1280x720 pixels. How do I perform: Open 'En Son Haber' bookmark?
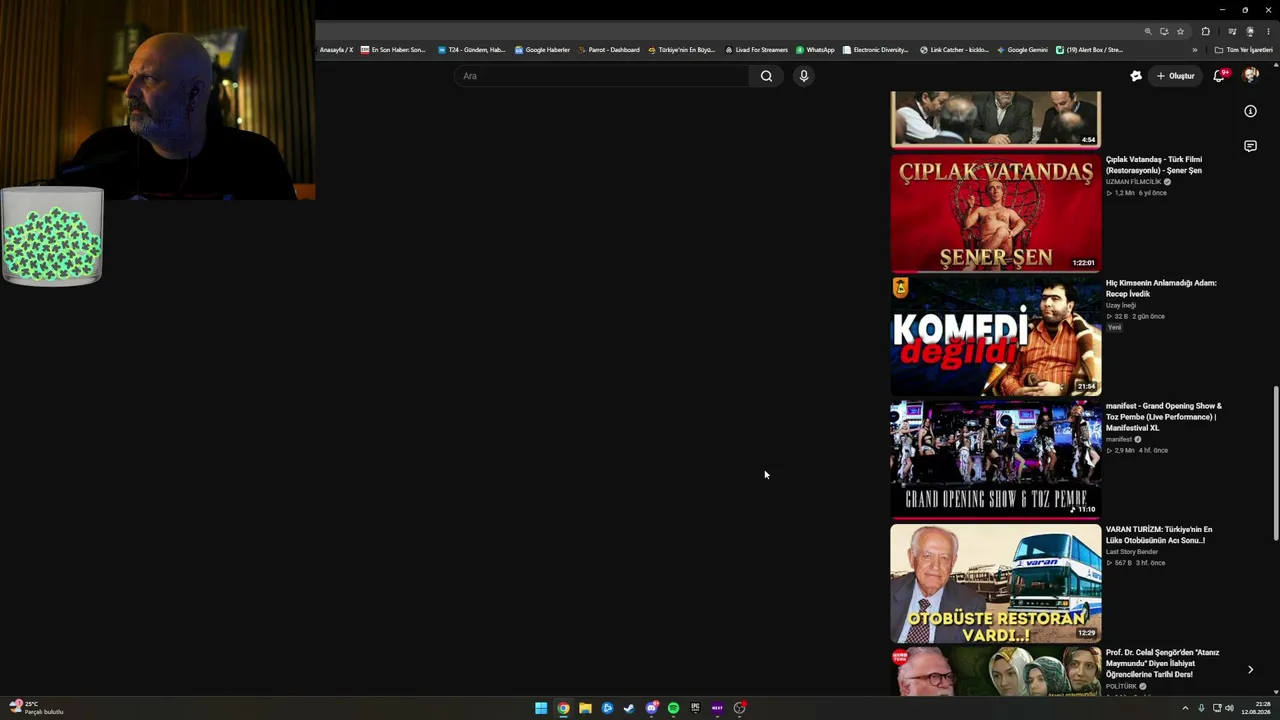pyautogui.click(x=393, y=49)
